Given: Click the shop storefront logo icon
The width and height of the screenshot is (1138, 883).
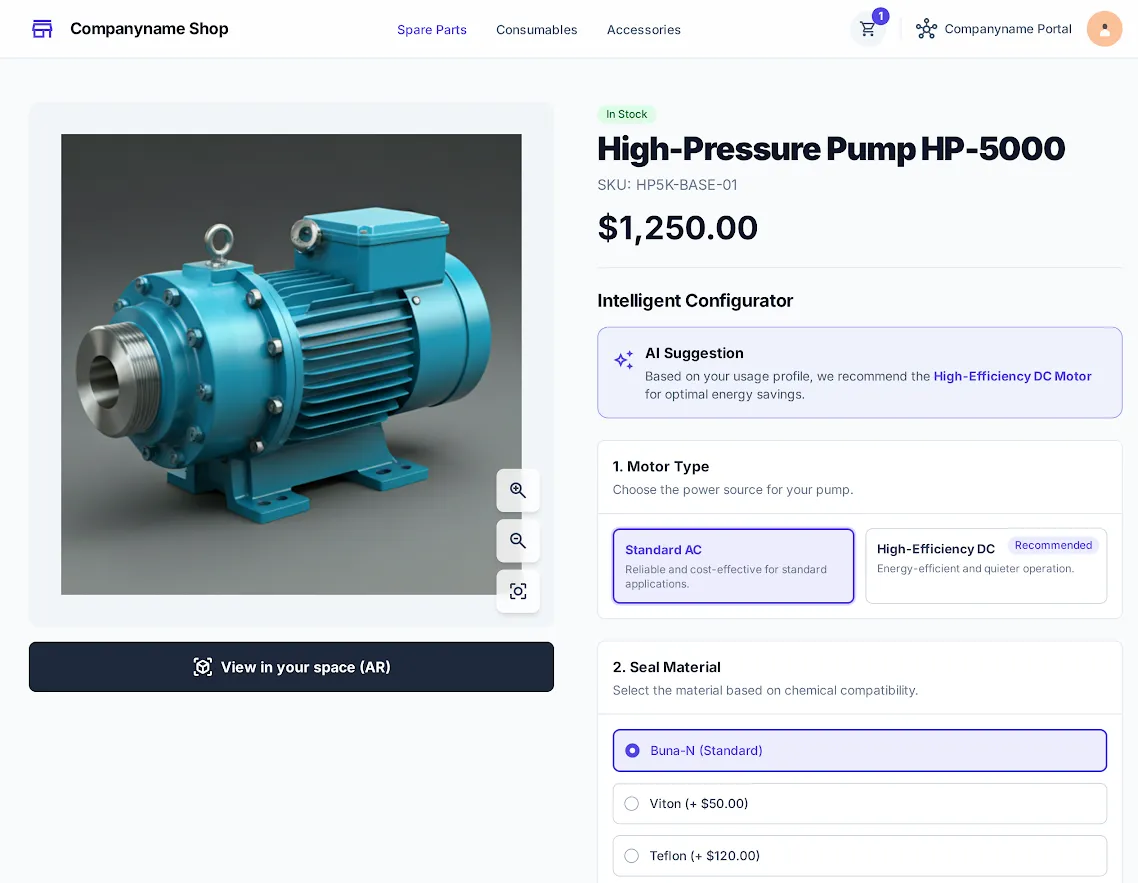Looking at the screenshot, I should [42, 29].
